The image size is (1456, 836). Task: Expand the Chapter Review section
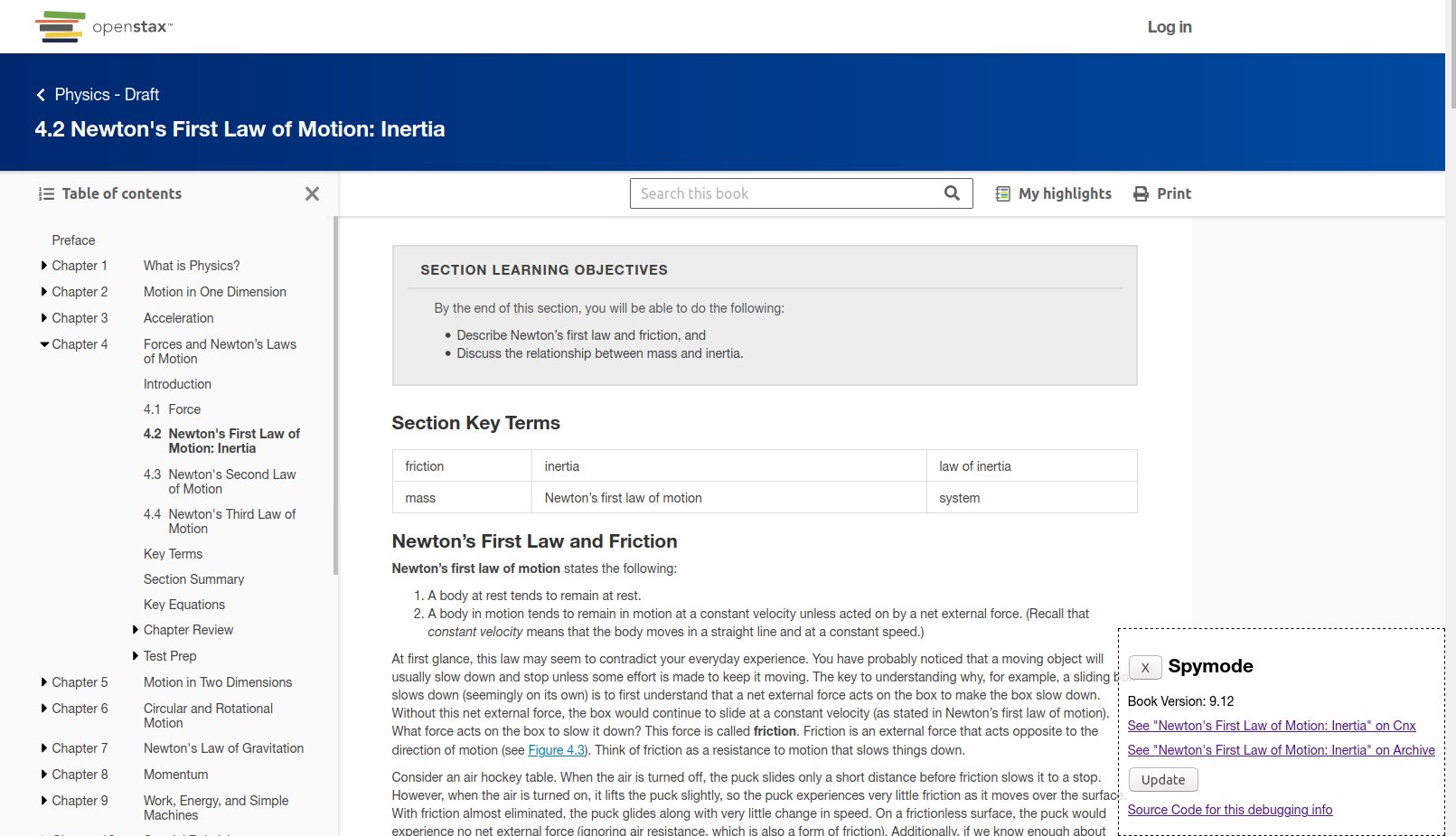point(136,629)
